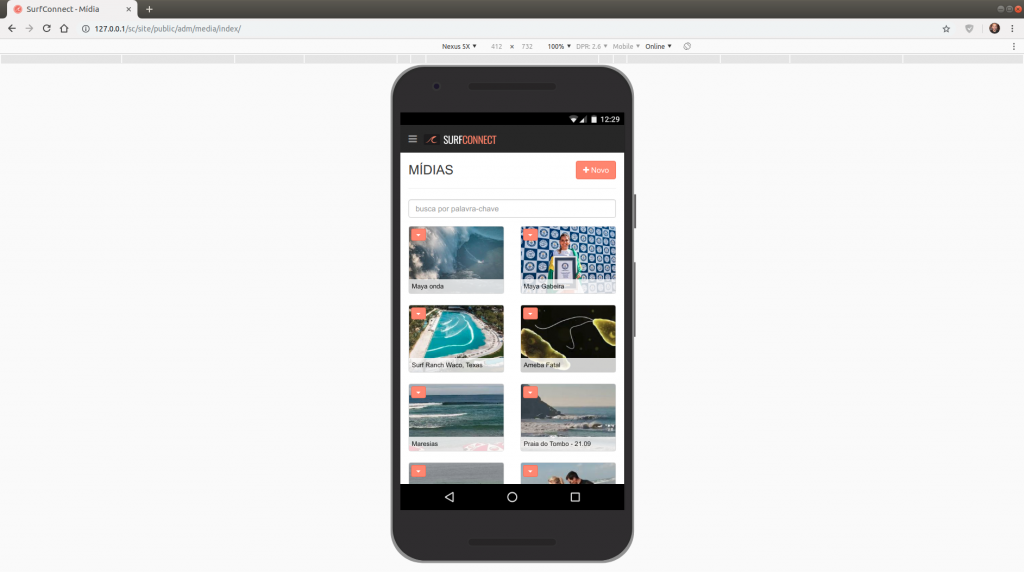Open the shield extension icon
Screen dimensions: 1024x572
tap(969, 29)
